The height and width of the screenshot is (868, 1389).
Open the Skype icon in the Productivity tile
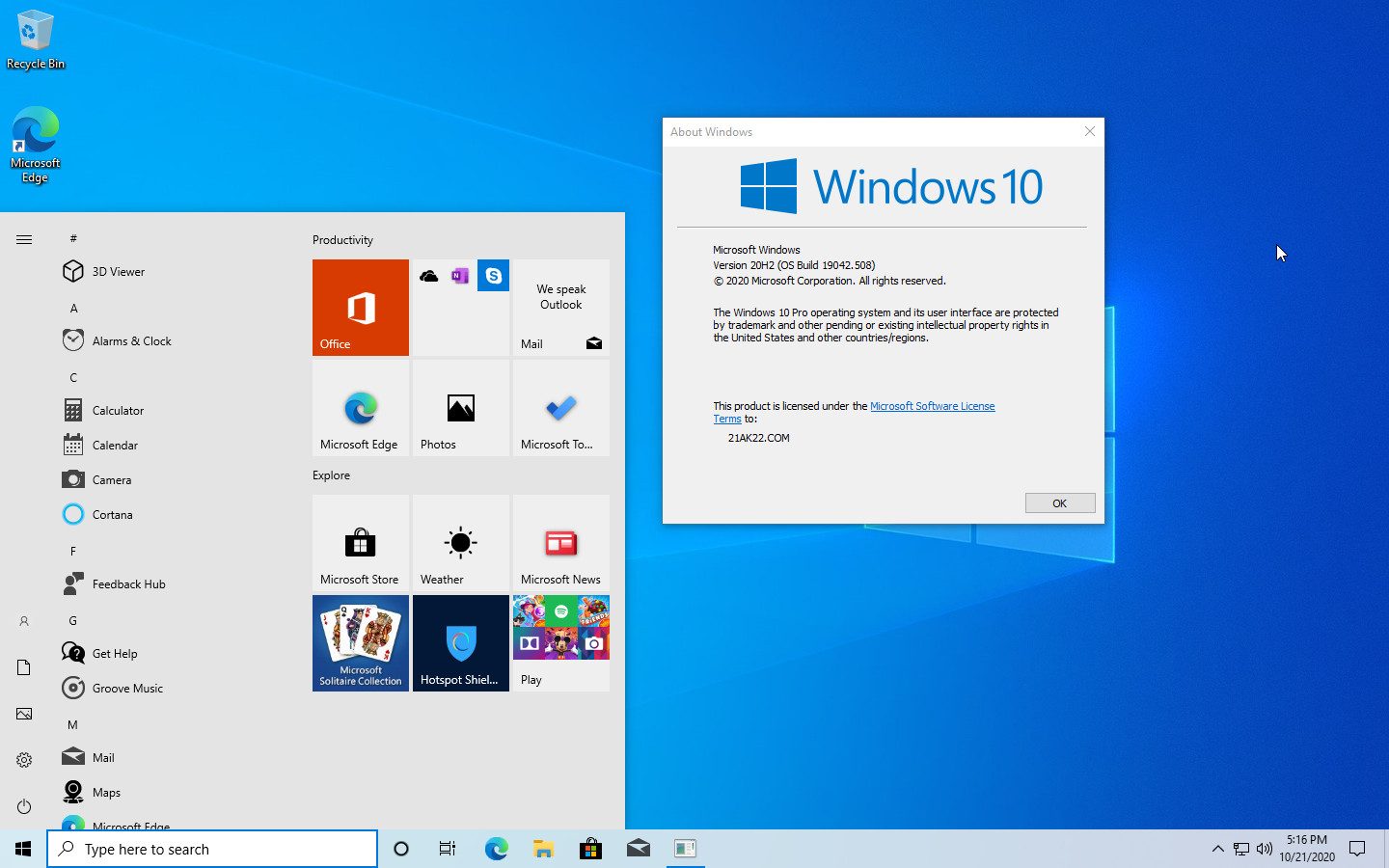(493, 276)
